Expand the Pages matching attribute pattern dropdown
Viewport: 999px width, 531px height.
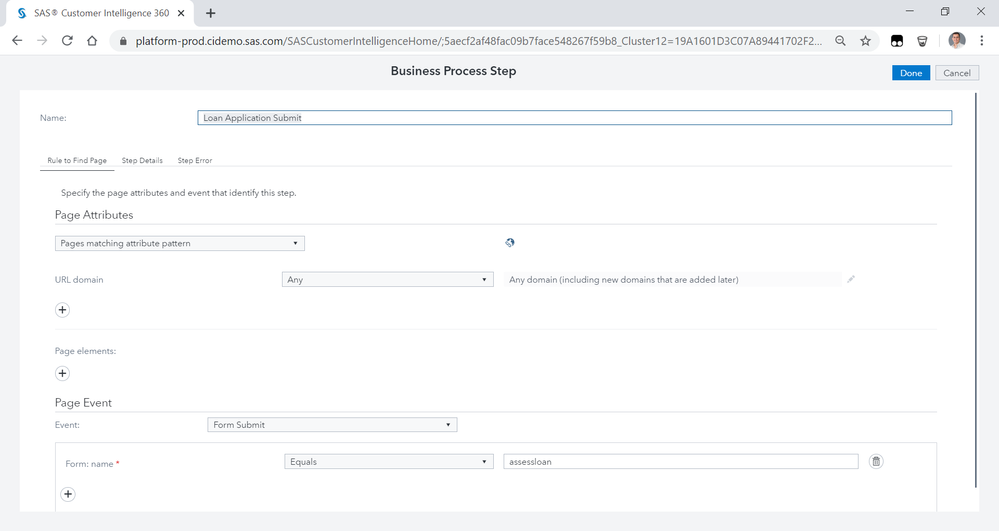tap(180, 243)
